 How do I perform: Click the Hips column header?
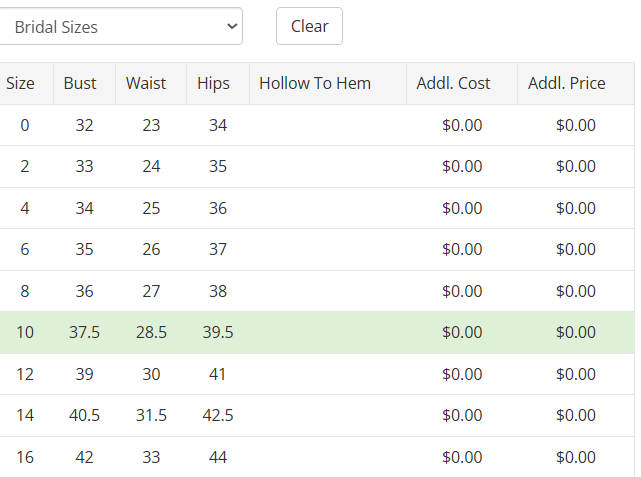pyautogui.click(x=214, y=84)
